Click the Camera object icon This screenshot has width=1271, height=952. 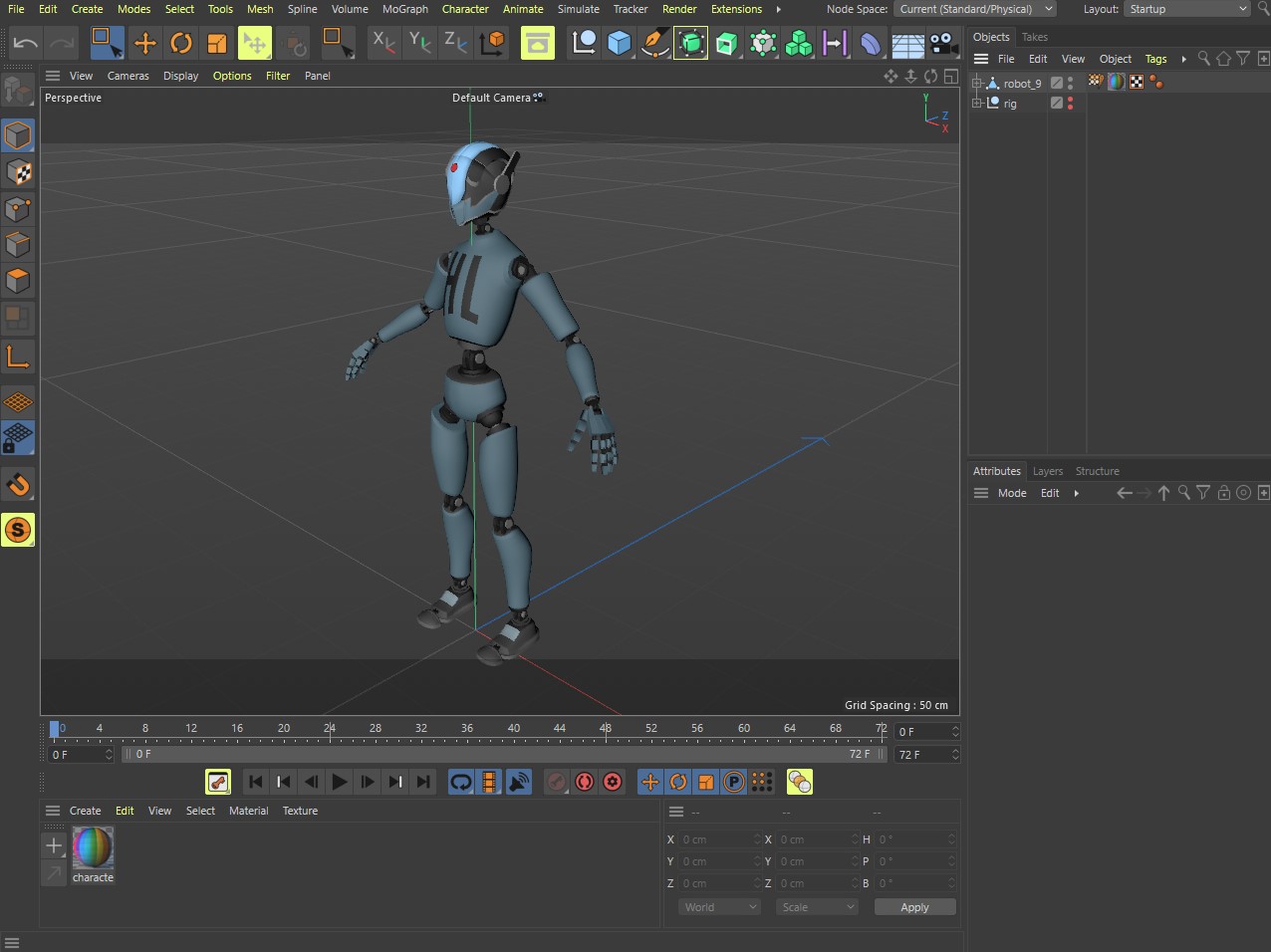pos(942,43)
